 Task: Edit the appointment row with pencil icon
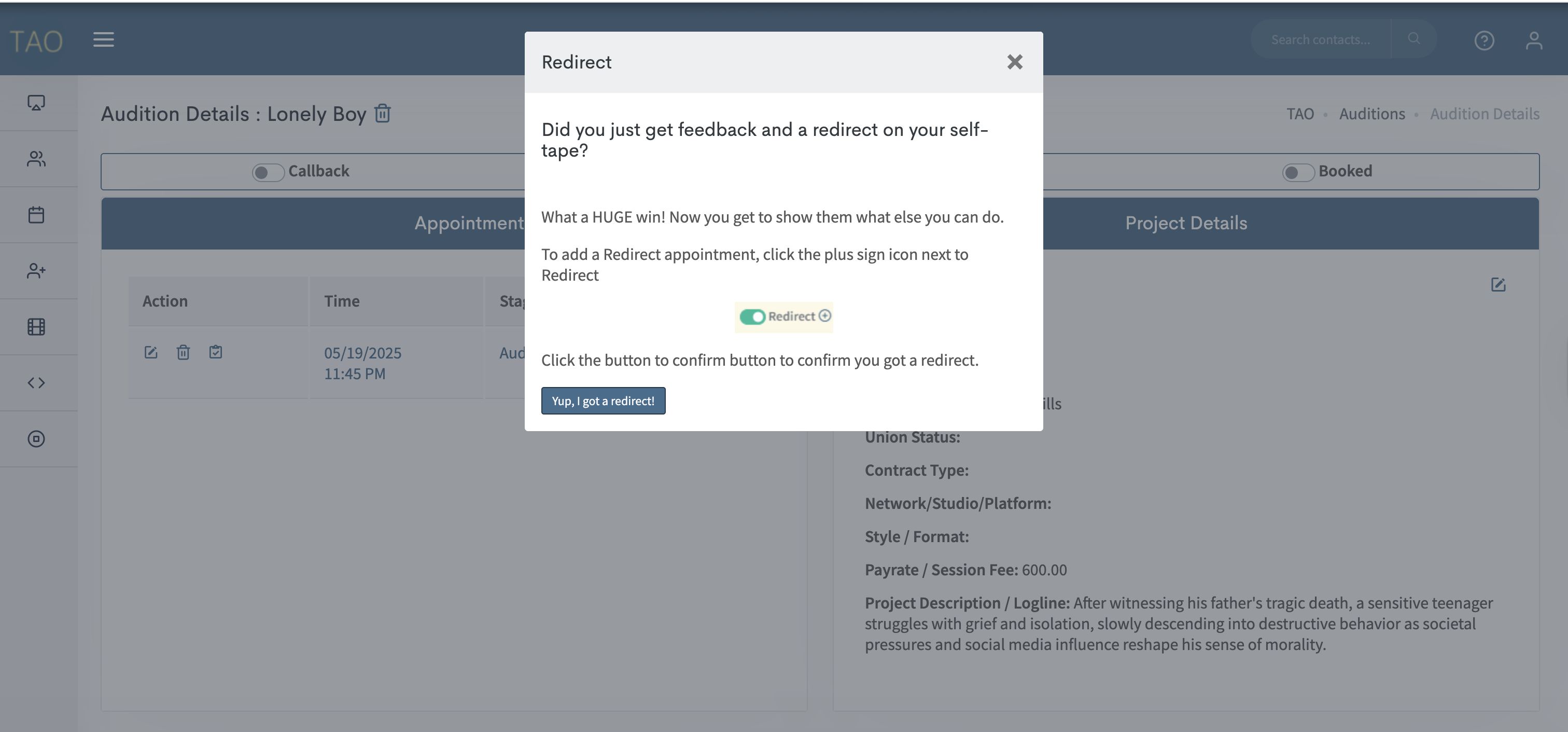tap(150, 352)
